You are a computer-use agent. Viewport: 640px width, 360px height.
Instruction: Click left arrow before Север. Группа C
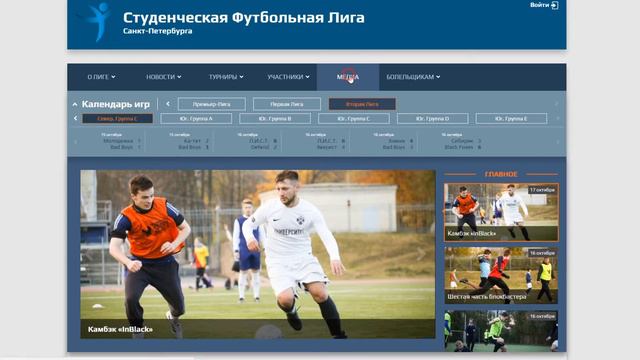coord(76,118)
